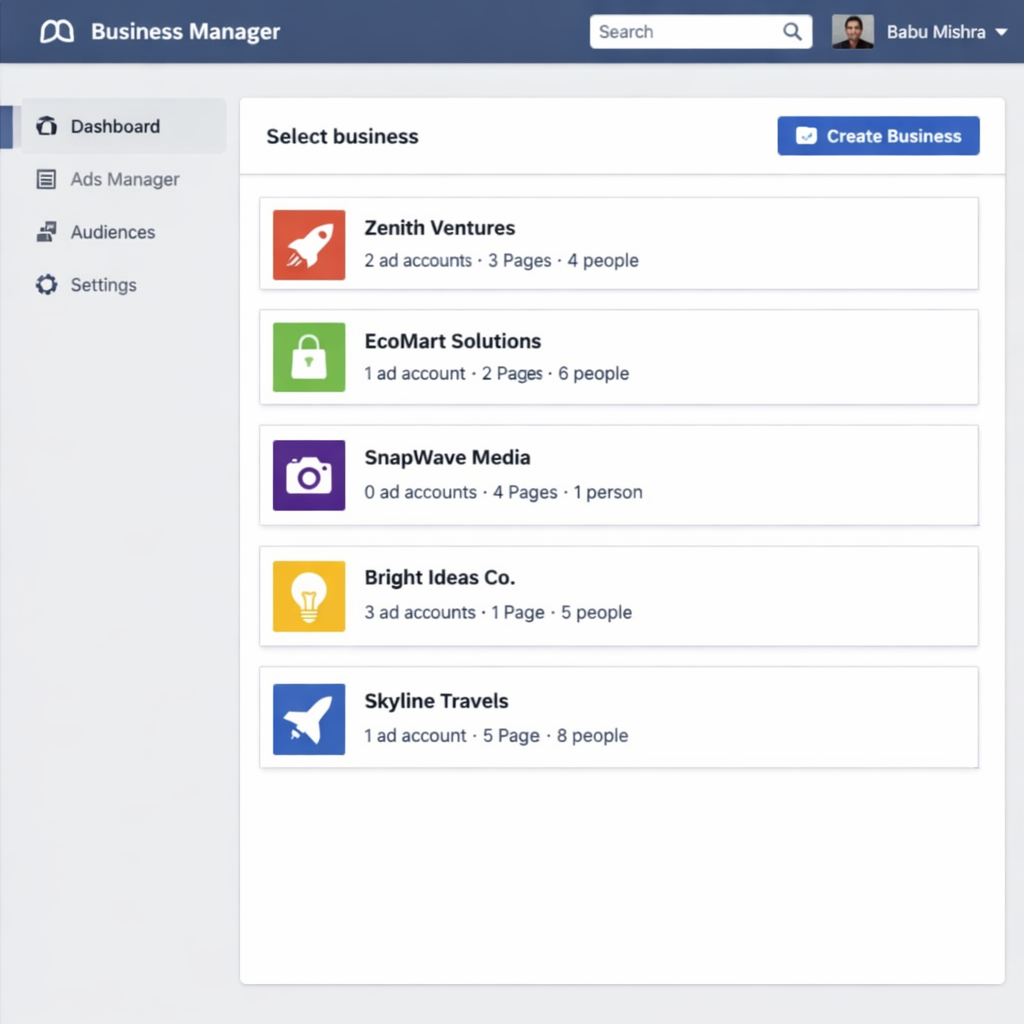Open the EcoMart Solutions business name
The image size is (1024, 1024).
click(x=453, y=341)
